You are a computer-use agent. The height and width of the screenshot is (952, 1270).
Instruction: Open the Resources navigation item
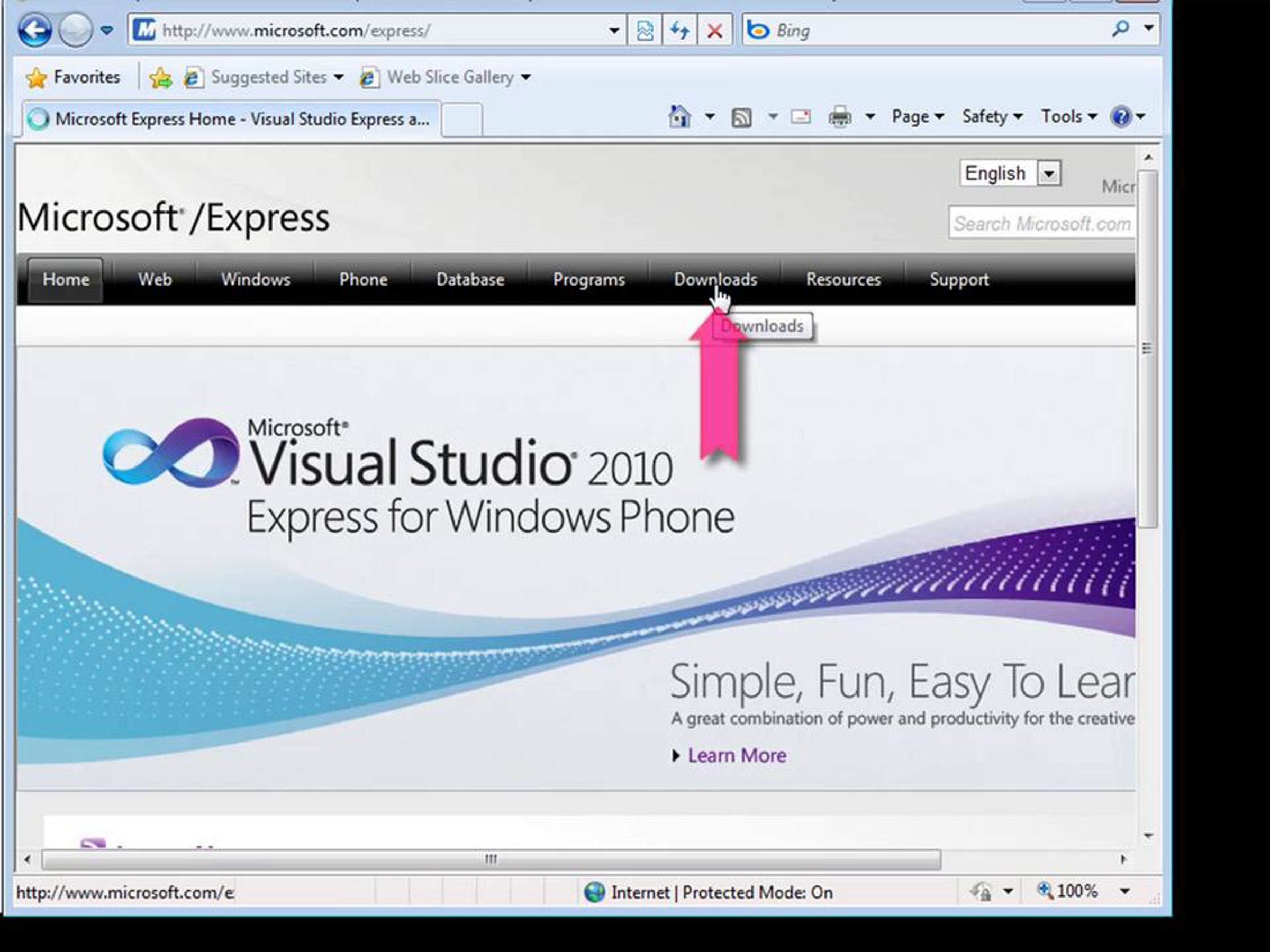(843, 279)
